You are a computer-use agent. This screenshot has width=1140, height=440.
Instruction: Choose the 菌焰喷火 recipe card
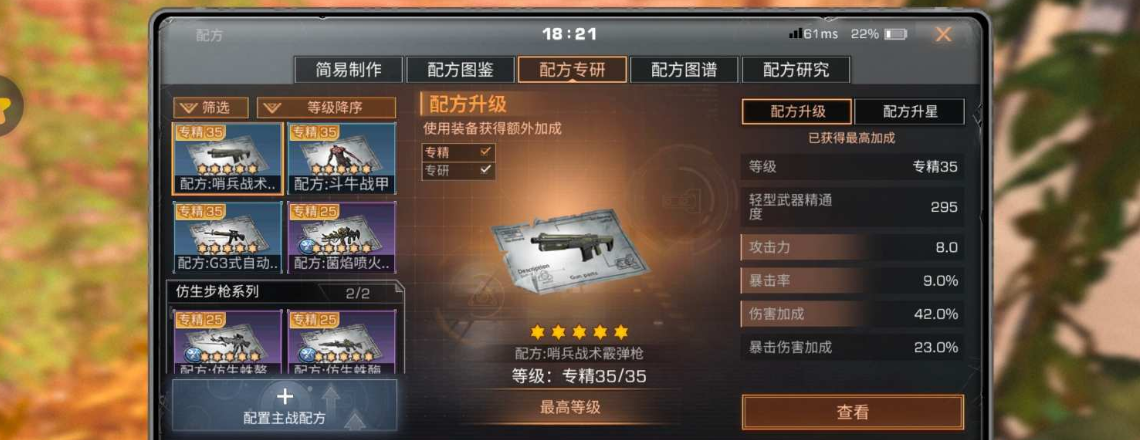(x=342, y=237)
